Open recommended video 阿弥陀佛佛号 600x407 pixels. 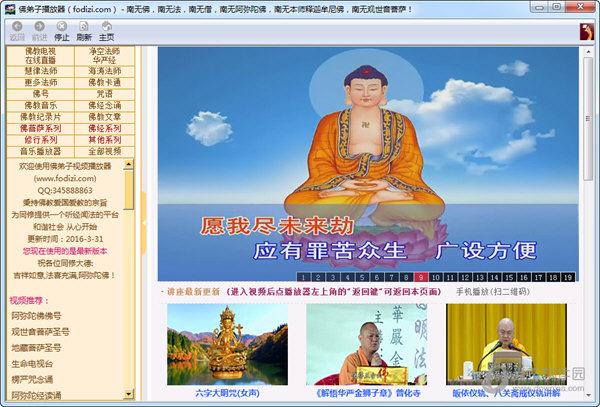[36, 316]
